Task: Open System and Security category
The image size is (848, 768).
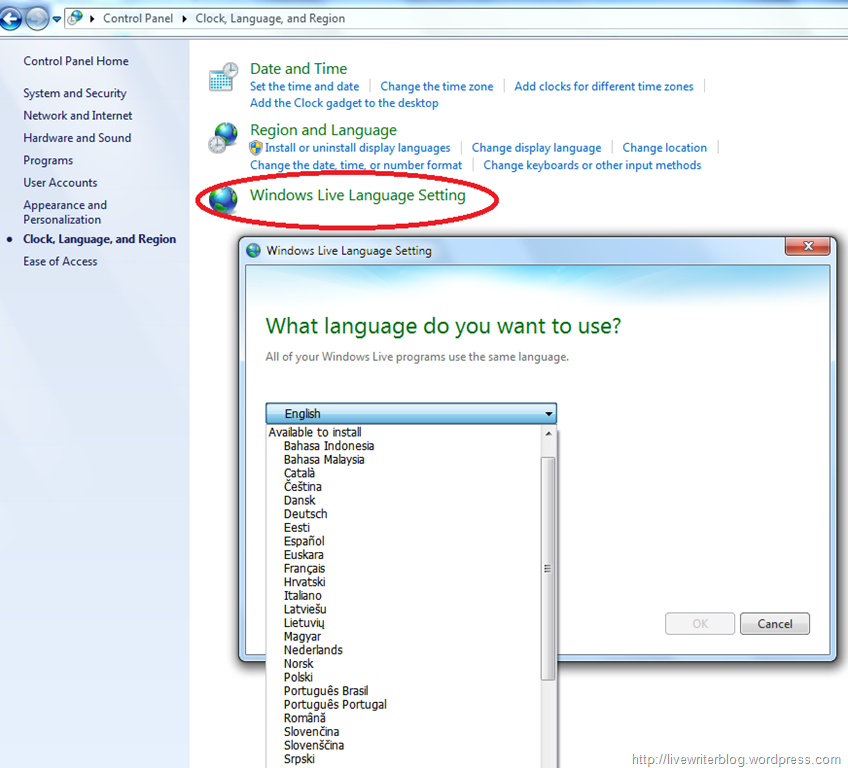Action: [75, 93]
